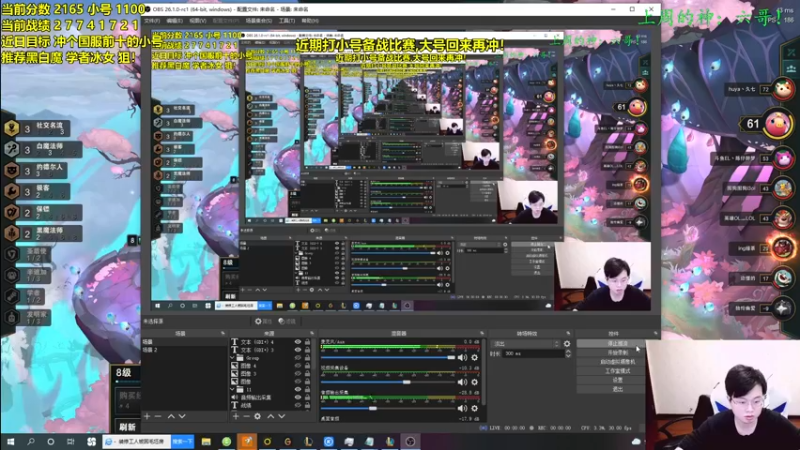Click the 音频输出采集 mixer volume slider

[388, 408]
